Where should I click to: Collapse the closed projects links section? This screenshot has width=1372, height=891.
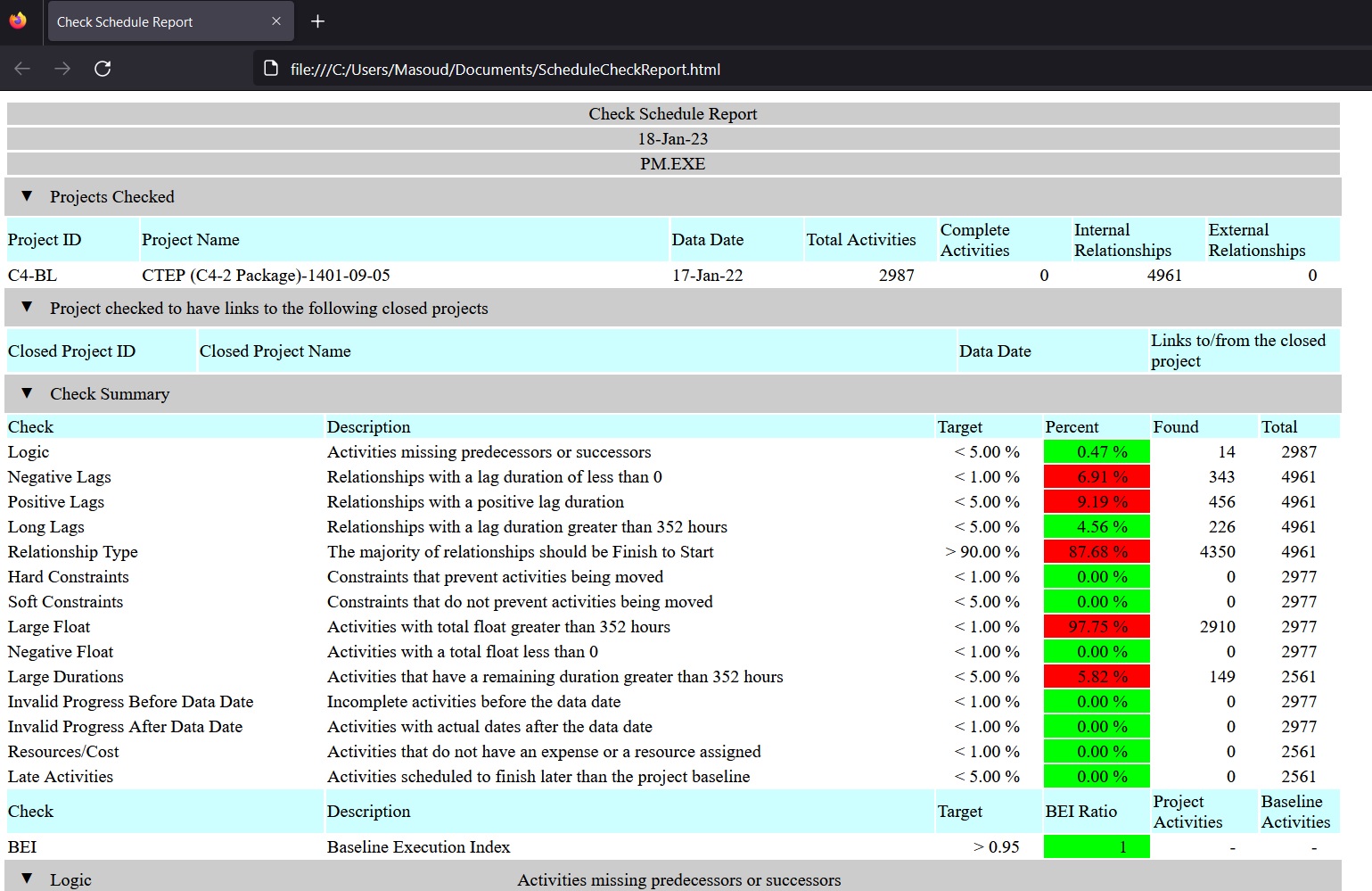[x=27, y=308]
